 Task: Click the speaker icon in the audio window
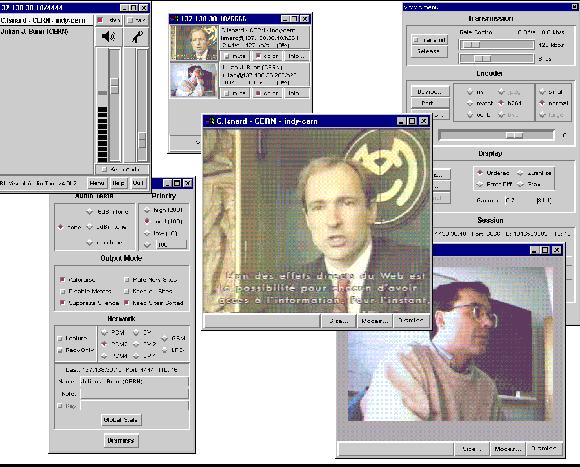(x=108, y=37)
